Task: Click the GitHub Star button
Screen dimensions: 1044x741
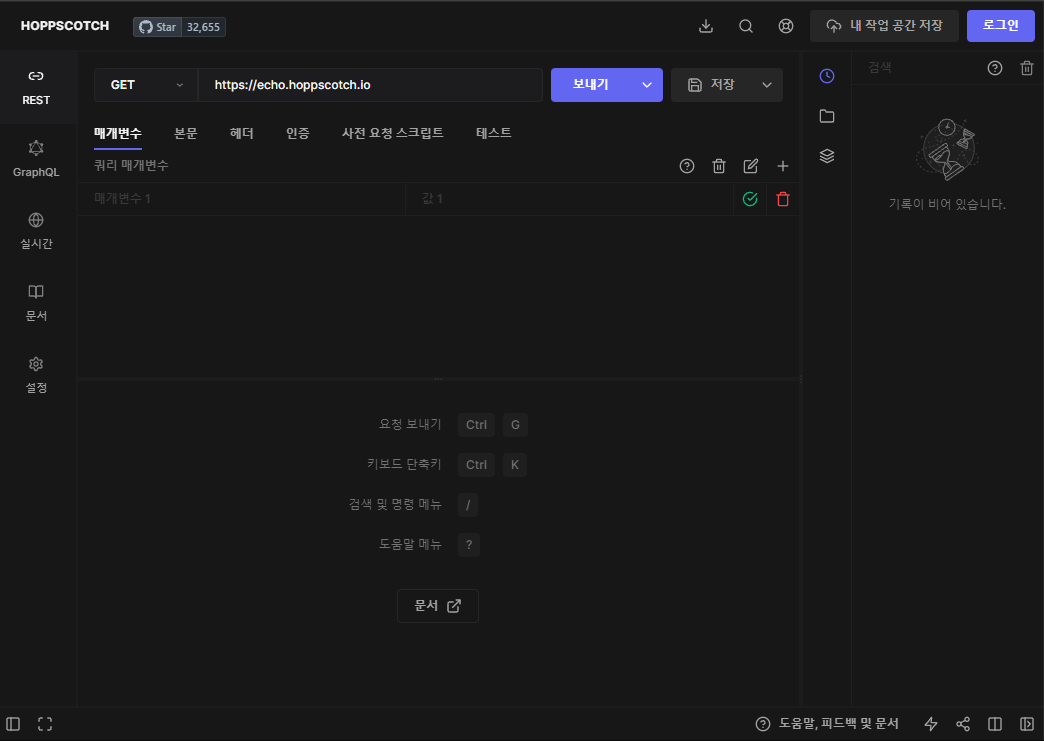Action: point(158,27)
